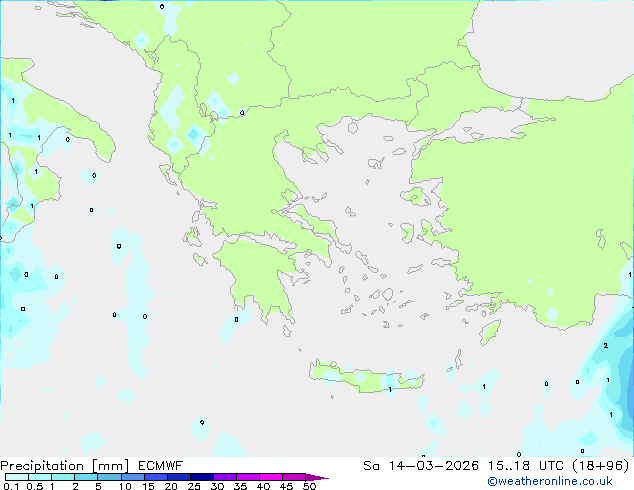Select the 35–40 mm legend color swatch
The width and height of the screenshot is (634, 490).
click(247, 477)
